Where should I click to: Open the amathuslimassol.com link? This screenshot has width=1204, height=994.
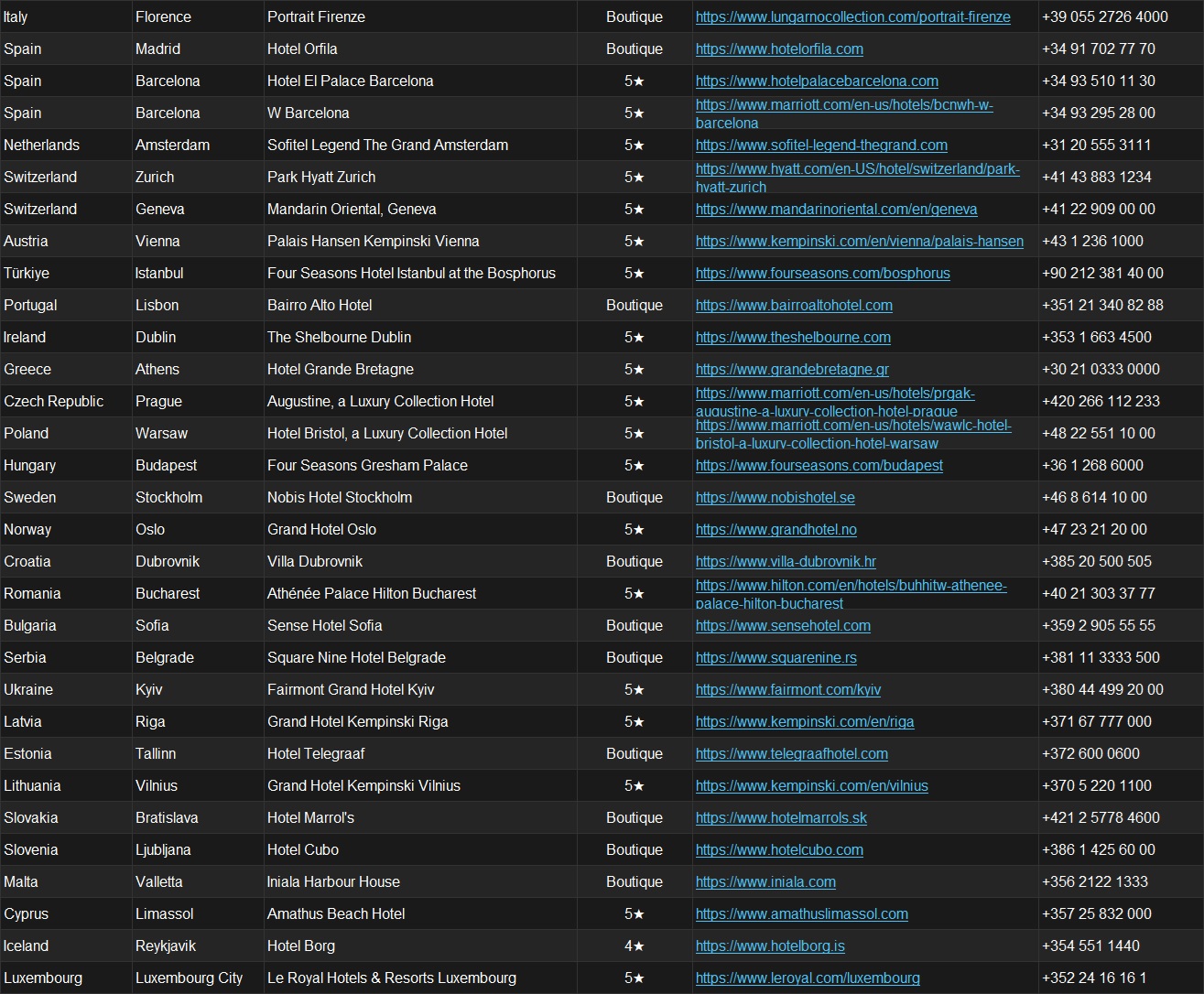[x=802, y=913]
